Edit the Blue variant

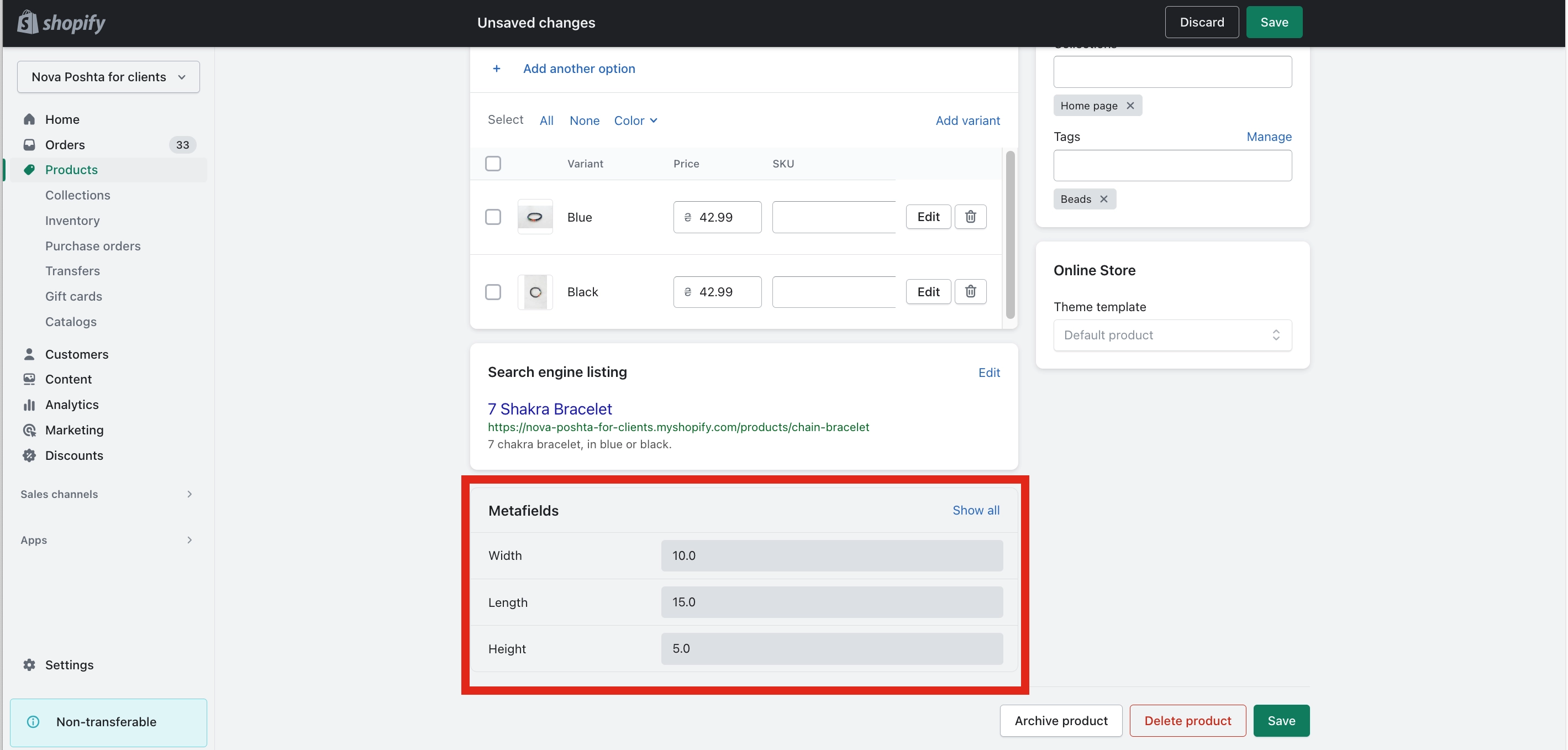(928, 217)
